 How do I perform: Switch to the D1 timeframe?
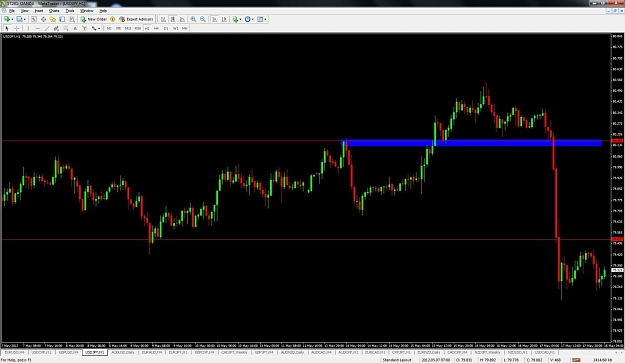166,28
